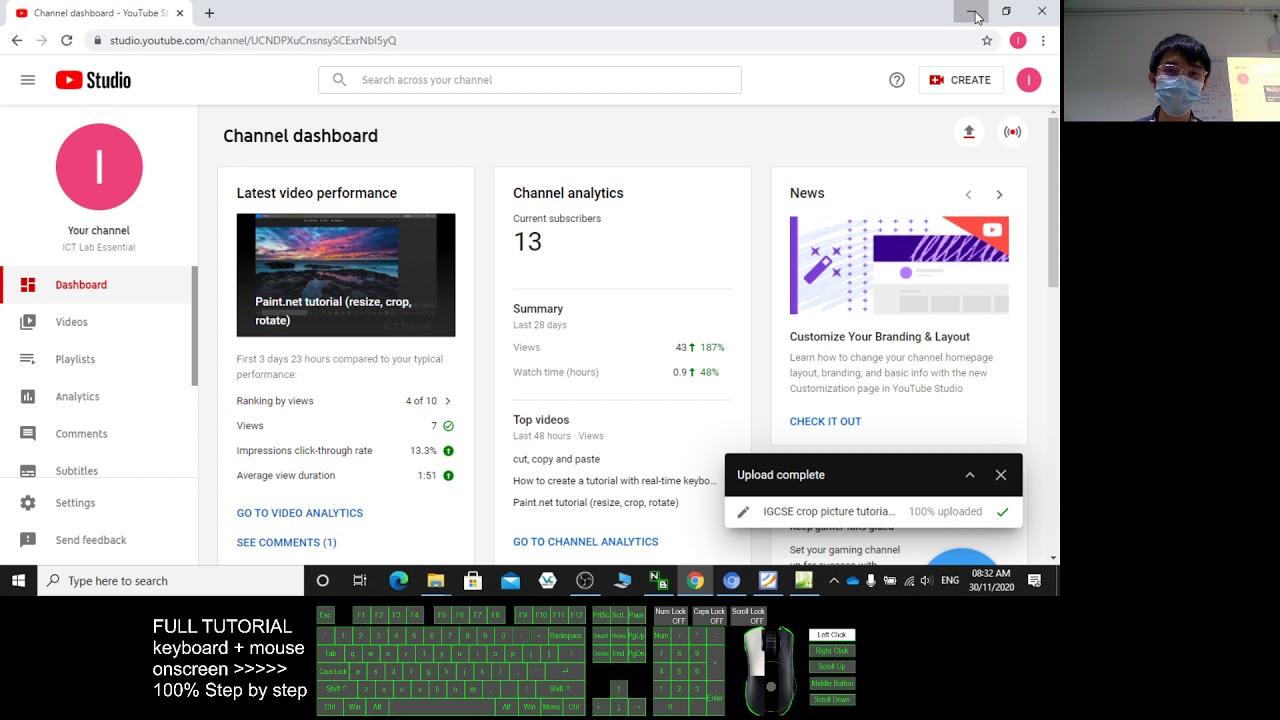Click GO TO VIDEO ANALYTICS link
1280x720 pixels.
[300, 513]
